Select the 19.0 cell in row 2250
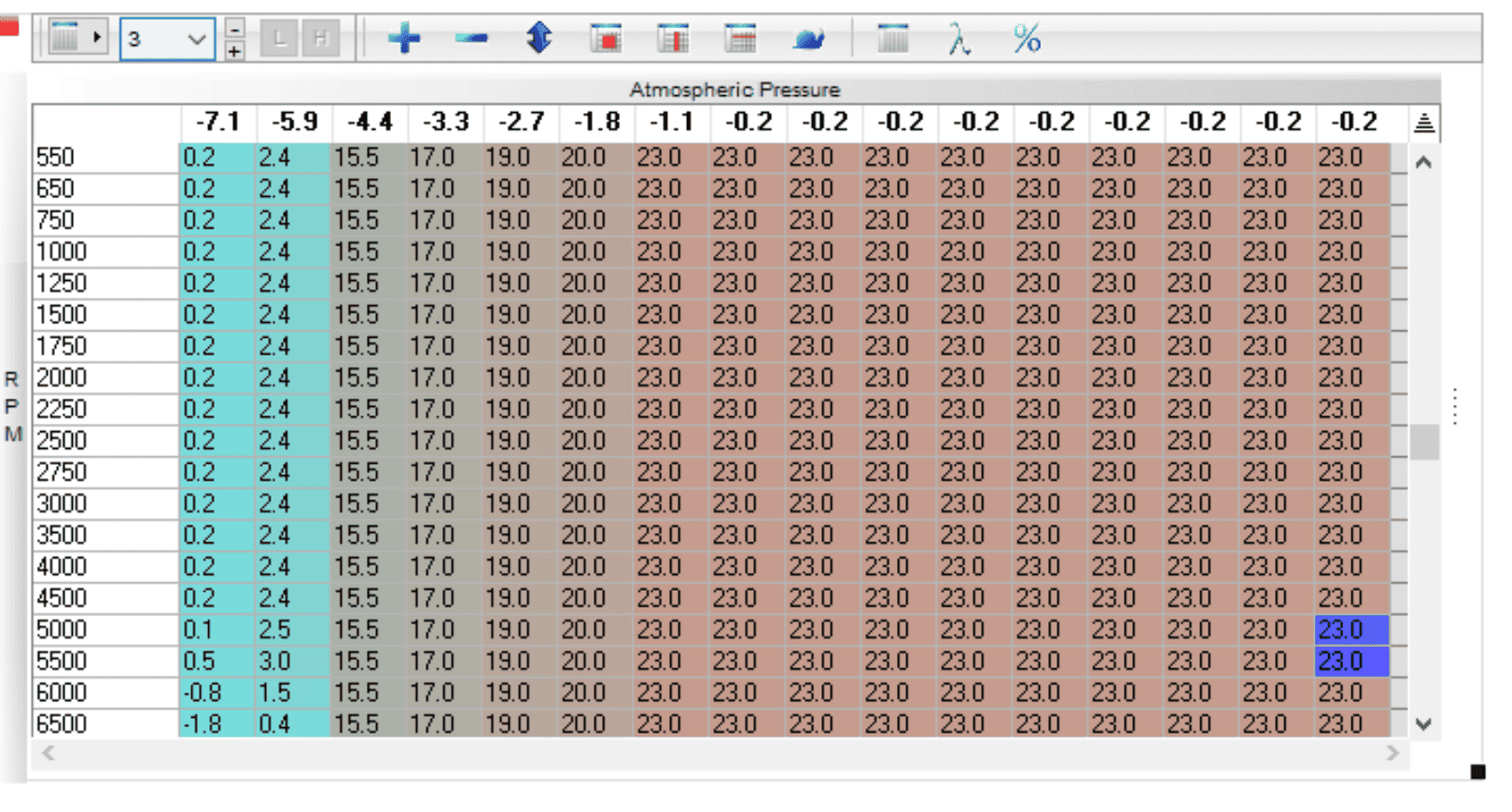1512x812 pixels. click(x=521, y=410)
